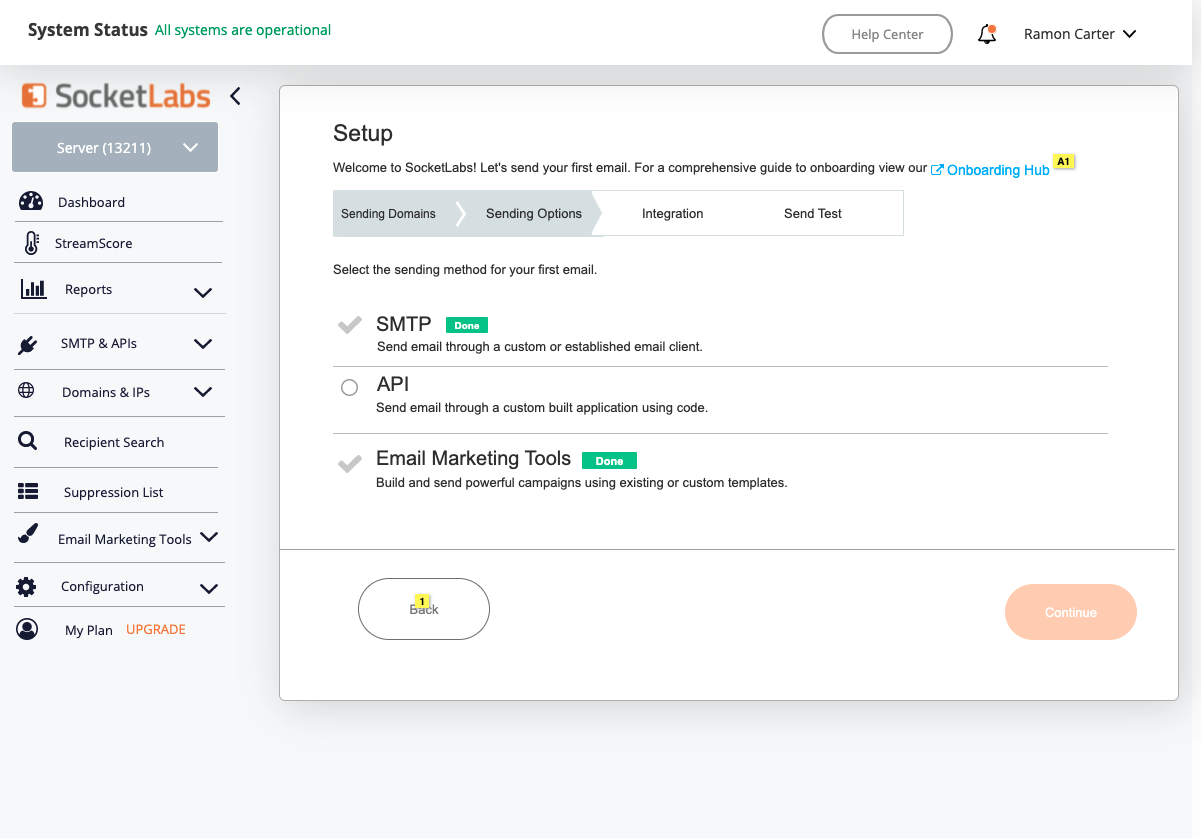
Task: Click 'All systems are operational' status text
Action: (x=243, y=30)
